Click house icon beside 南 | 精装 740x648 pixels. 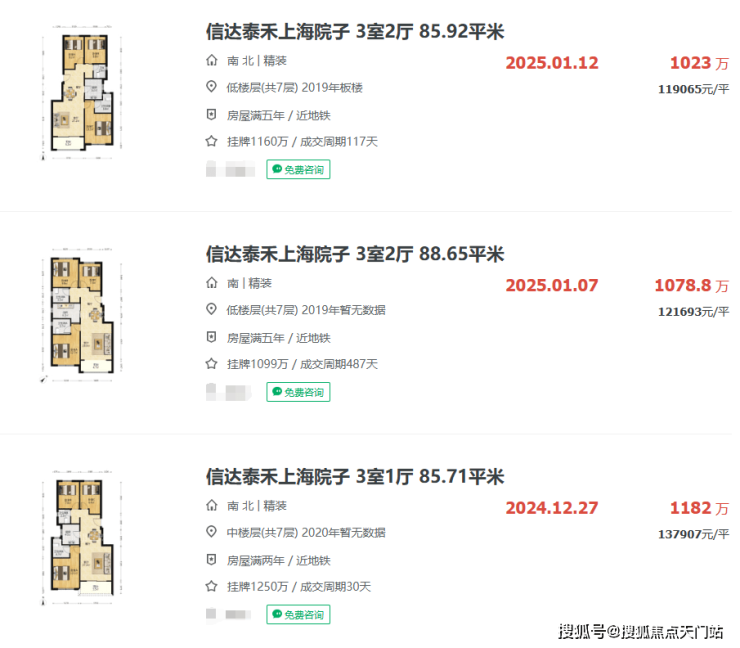(211, 283)
